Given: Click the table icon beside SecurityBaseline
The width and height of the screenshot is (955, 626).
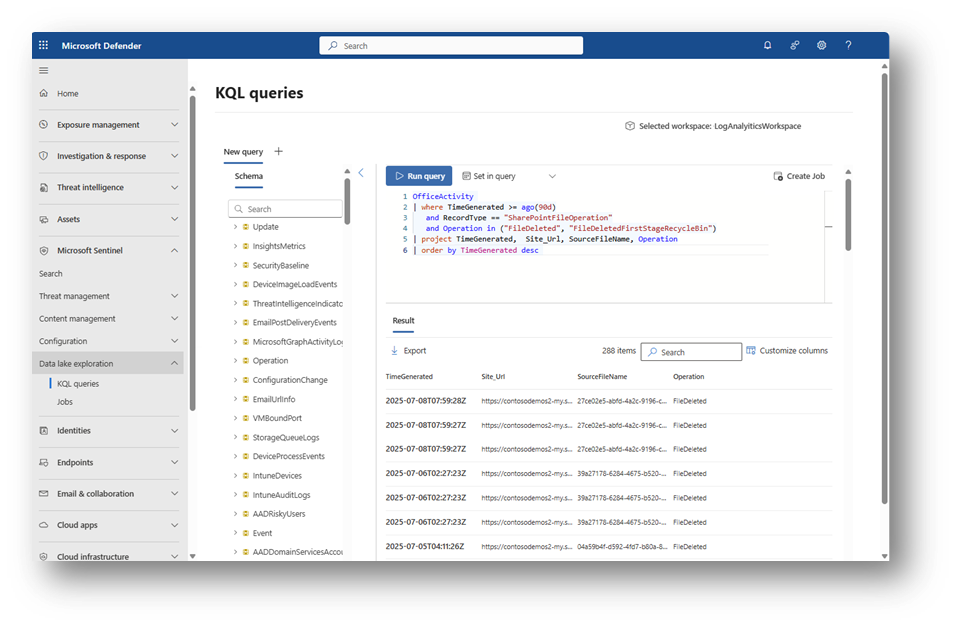Looking at the screenshot, I should (246, 266).
